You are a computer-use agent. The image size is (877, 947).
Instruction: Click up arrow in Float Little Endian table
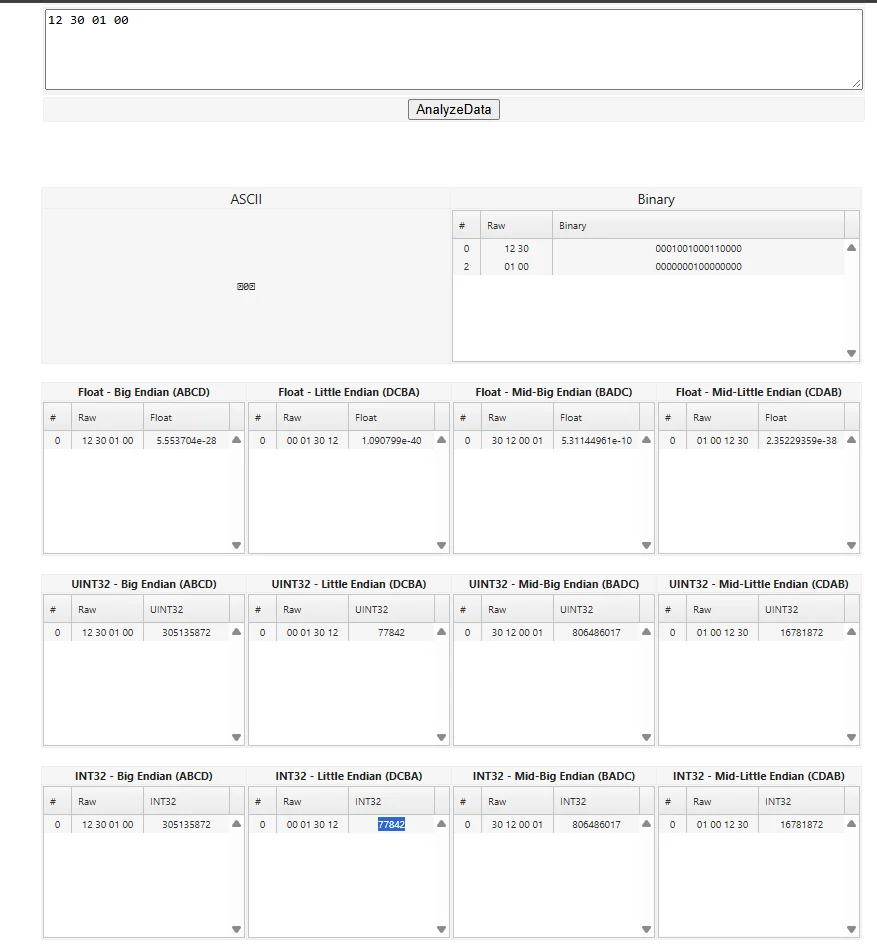pos(442,440)
